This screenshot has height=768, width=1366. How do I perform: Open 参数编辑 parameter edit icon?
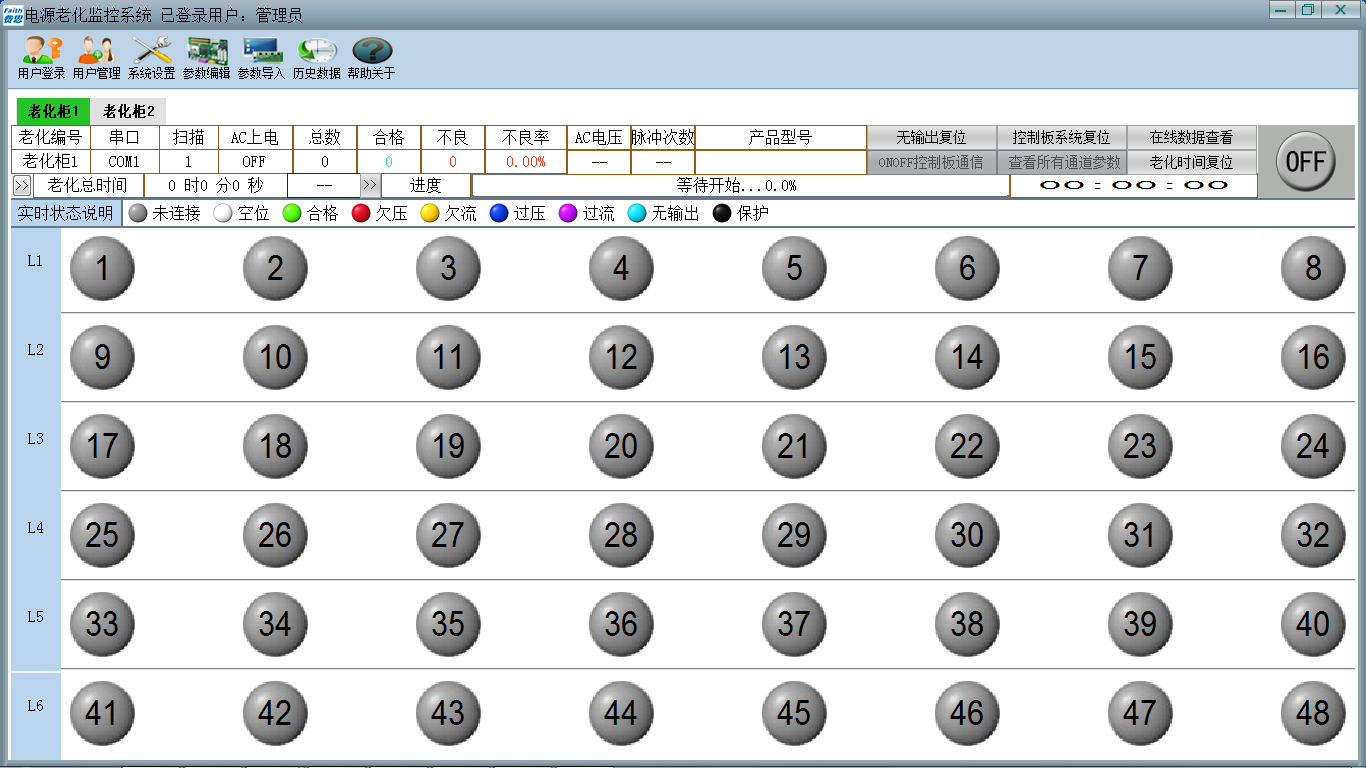click(206, 58)
